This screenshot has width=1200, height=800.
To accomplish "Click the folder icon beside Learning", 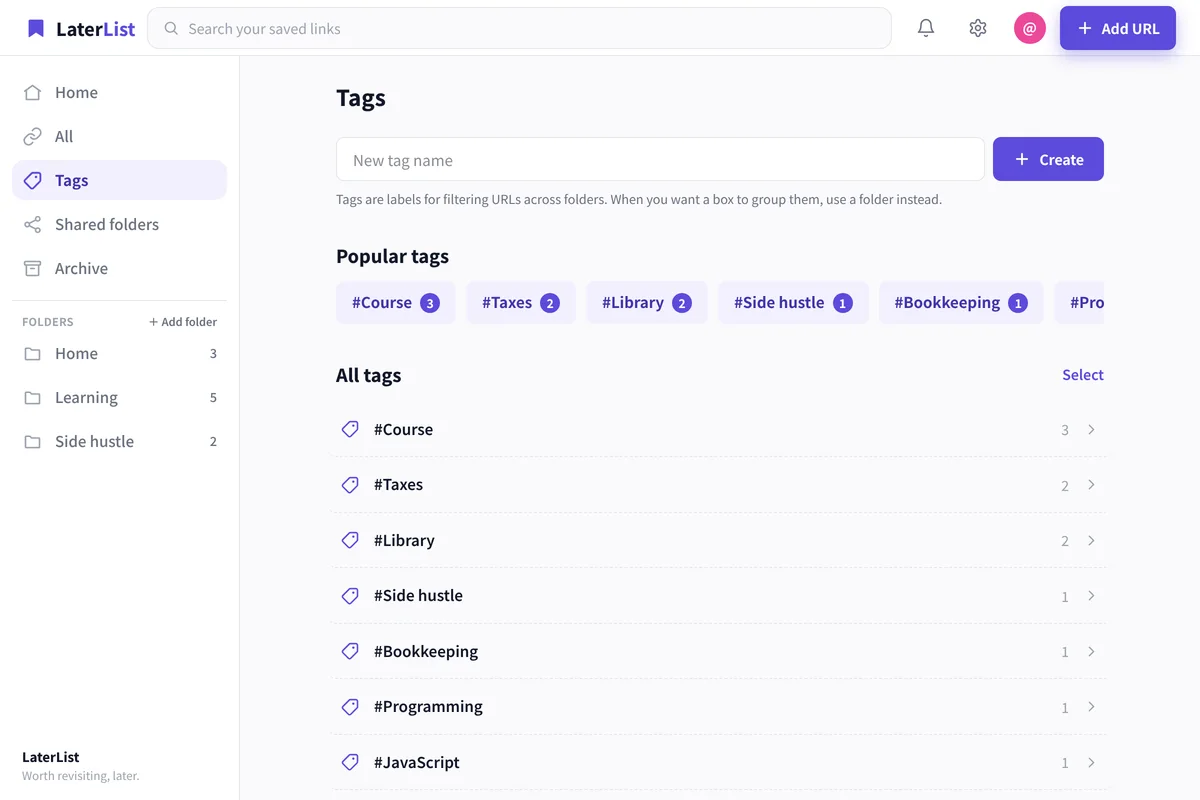I will pos(33,398).
